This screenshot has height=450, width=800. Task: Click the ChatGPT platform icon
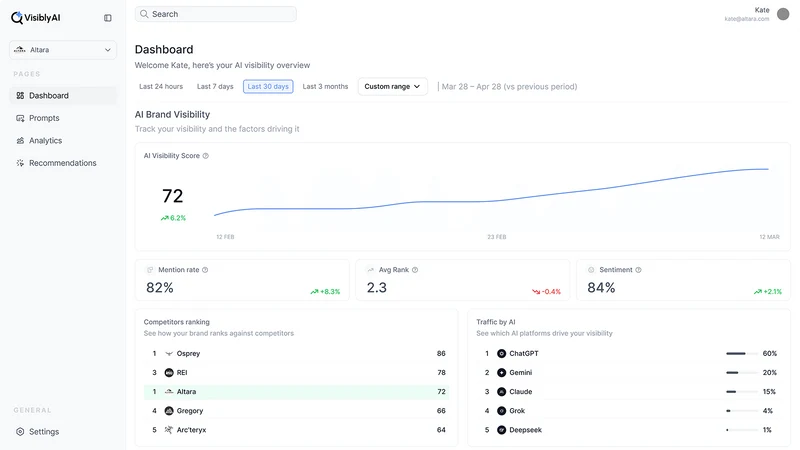tap(502, 354)
